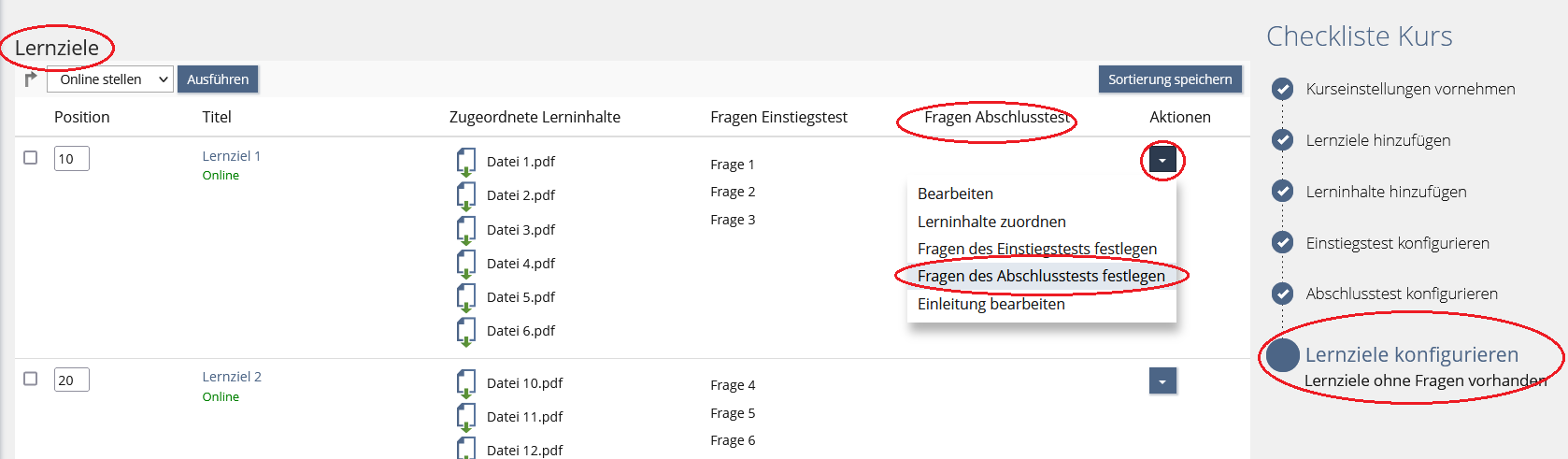Choose Fragen des Abschlusstests festlegen
The width and height of the screenshot is (1568, 459).
1041,276
